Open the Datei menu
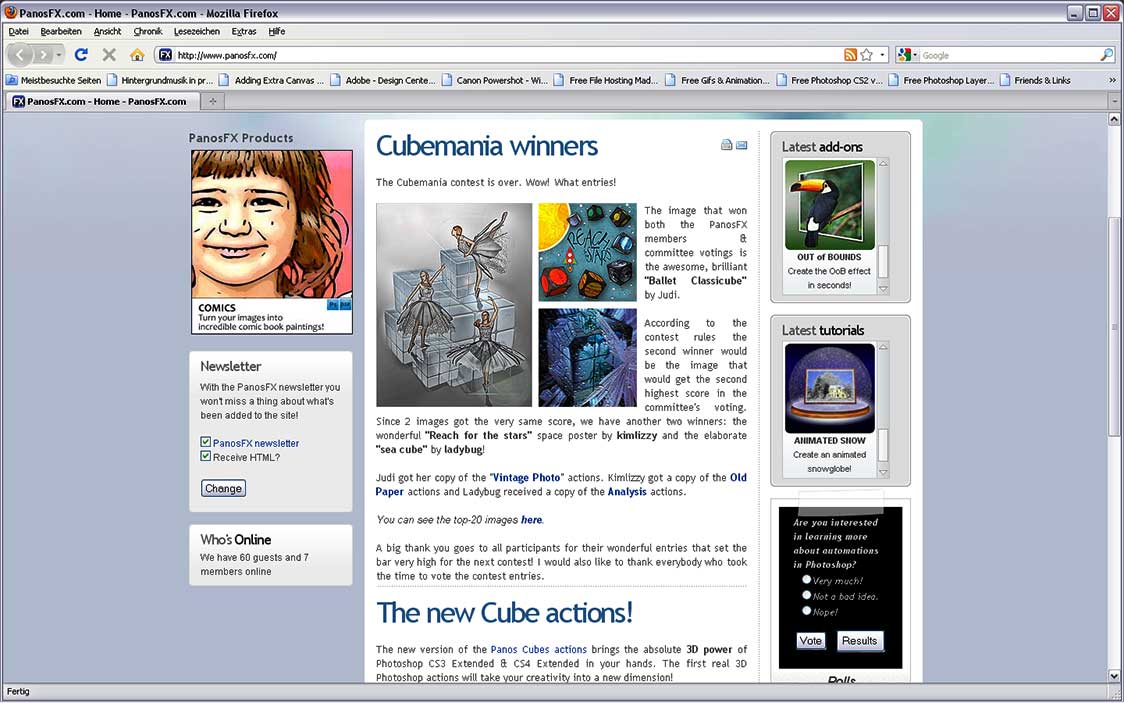The height and width of the screenshot is (703, 1124). 19,32
